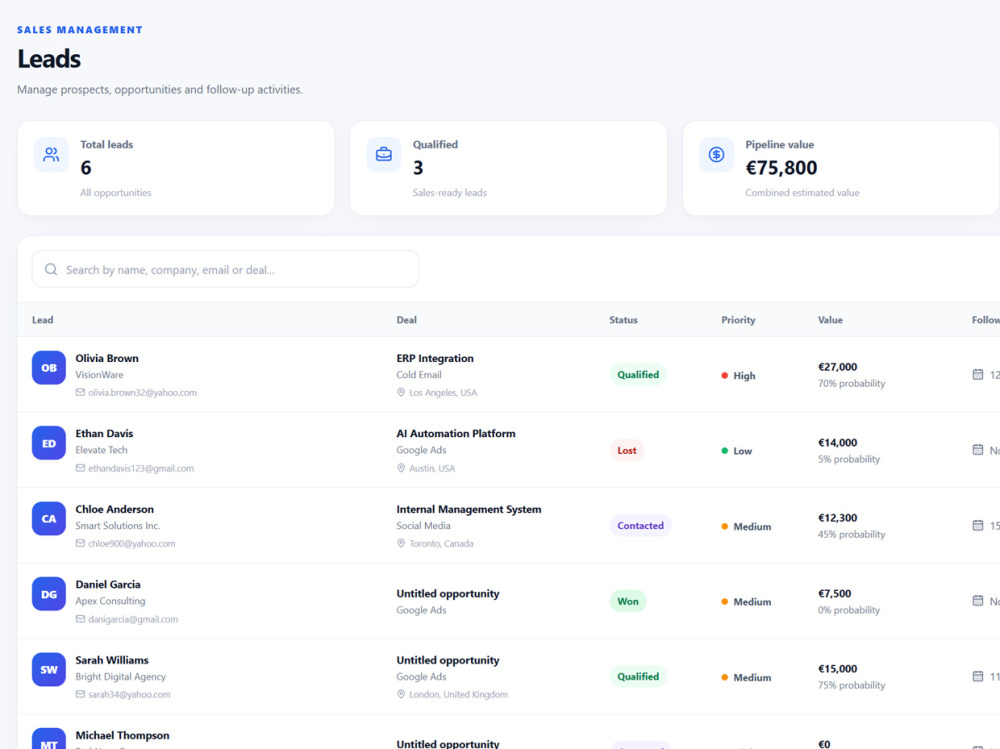The height and width of the screenshot is (749, 1000).
Task: Click Qualified status badge for Sarah Williams
Action: [638, 676]
